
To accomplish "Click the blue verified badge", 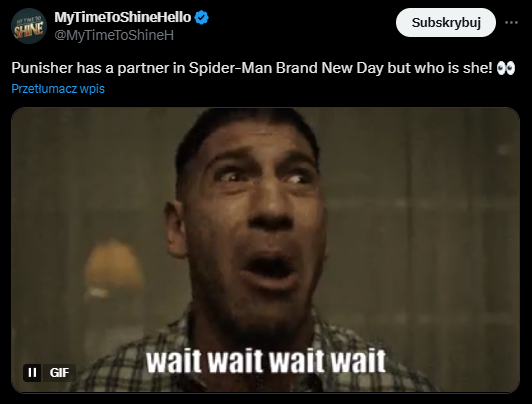I will coord(202,17).
